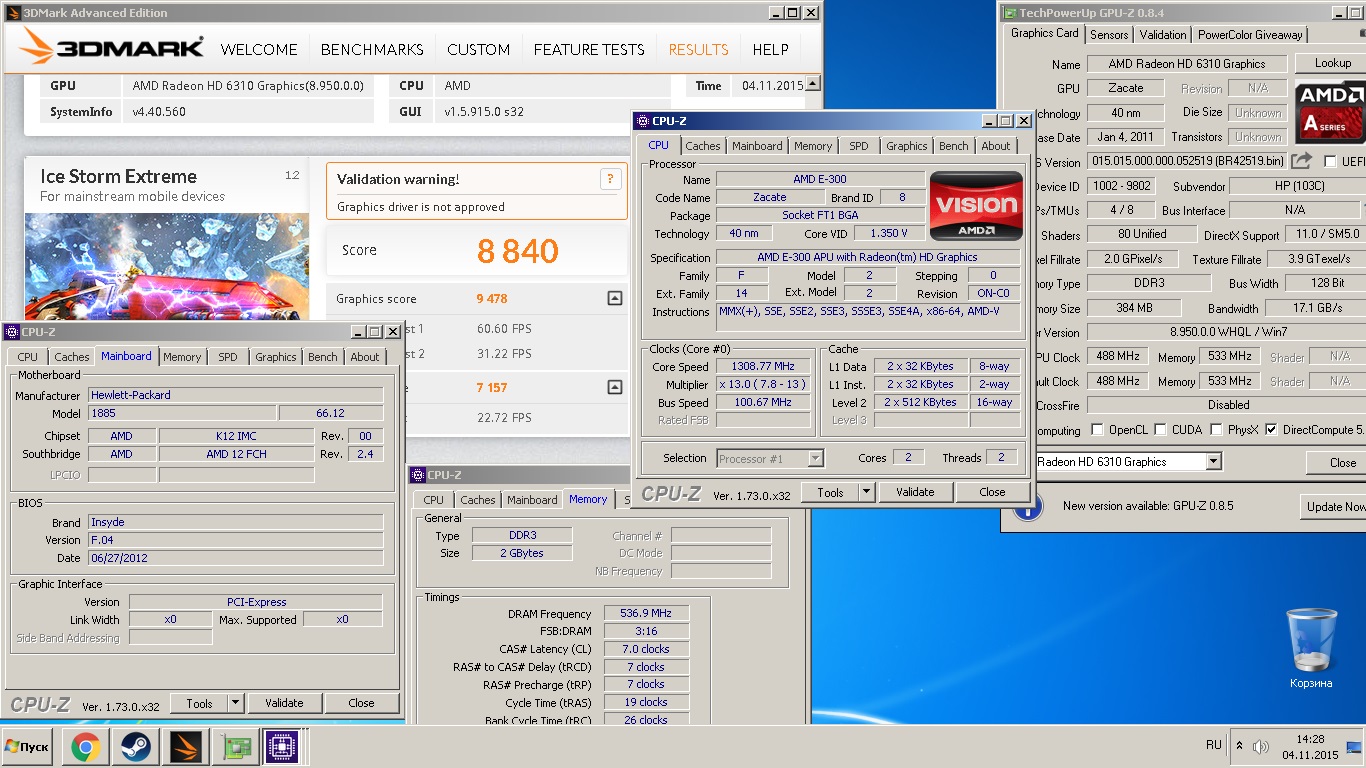Click the GPU-Z BIOS export arrow icon
1366x768 pixels.
1301,161
